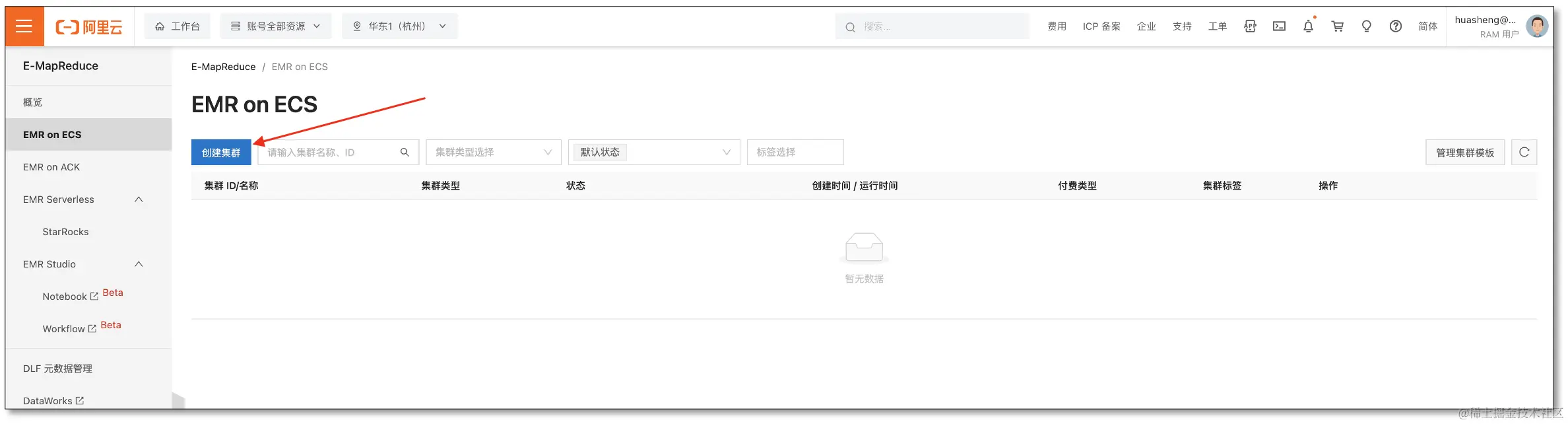This screenshot has width=1568, height=424.
Task: Open the 集群类型选择 dropdown
Action: (494, 153)
